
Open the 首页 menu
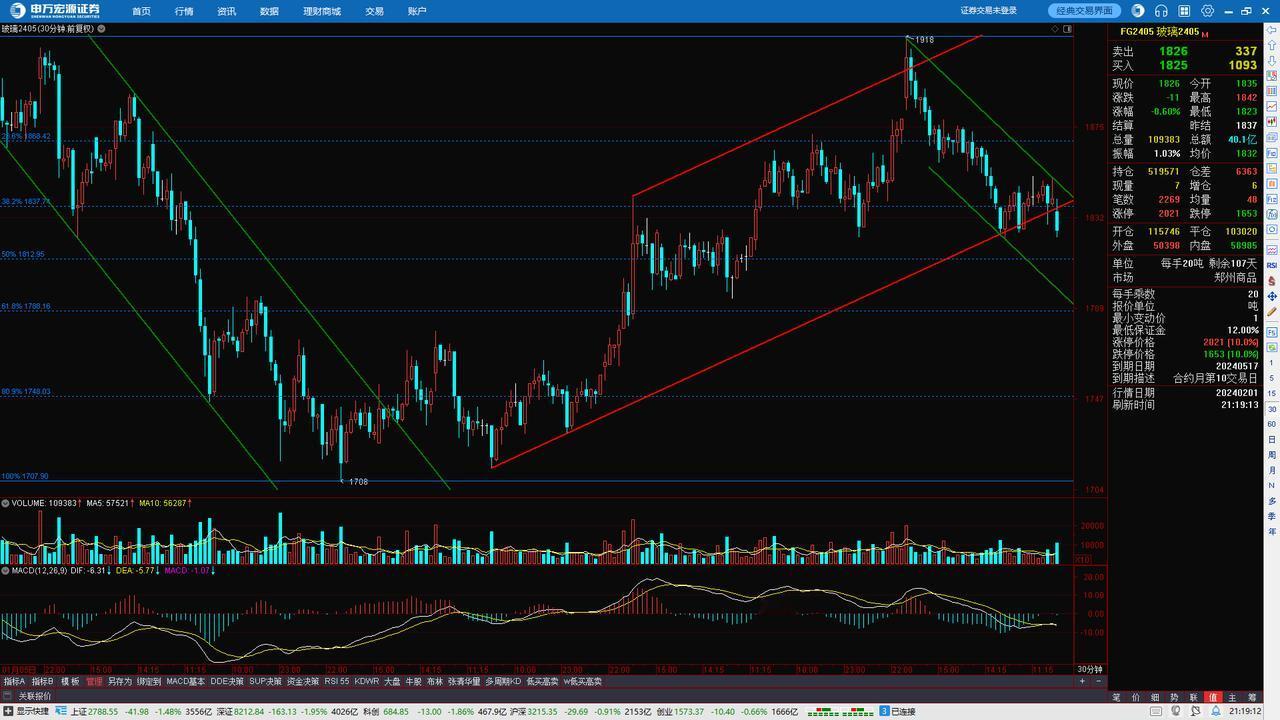(141, 11)
